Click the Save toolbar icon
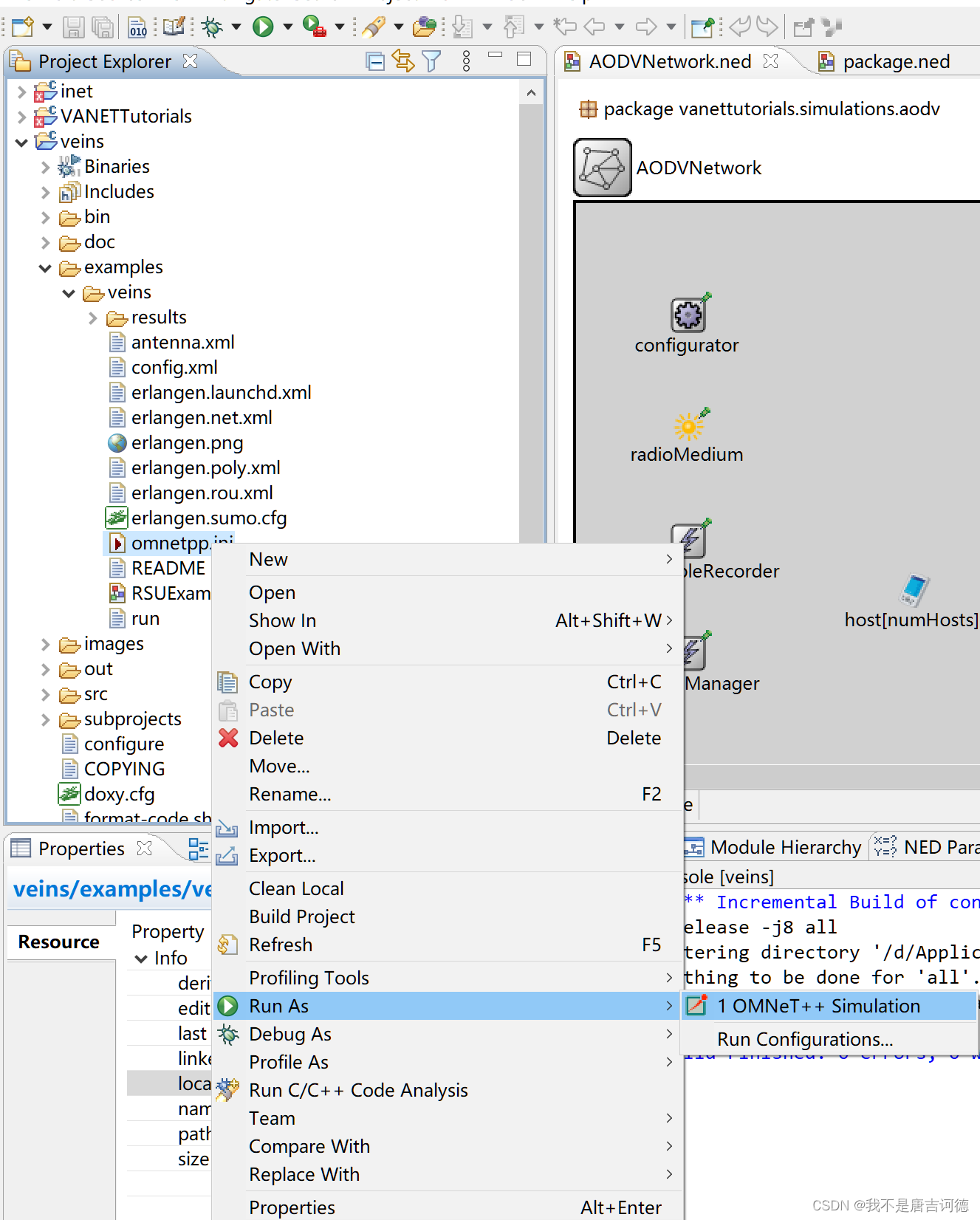980x1220 pixels. pos(73,27)
